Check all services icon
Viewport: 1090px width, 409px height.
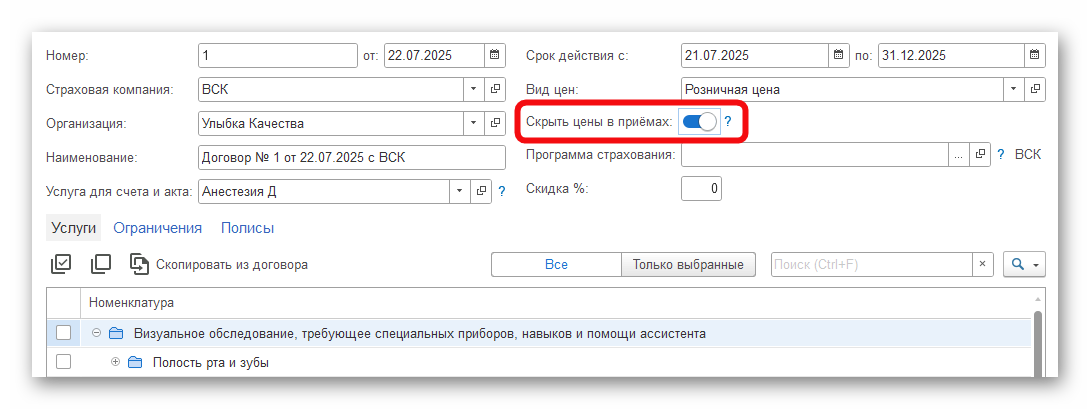pos(61,264)
